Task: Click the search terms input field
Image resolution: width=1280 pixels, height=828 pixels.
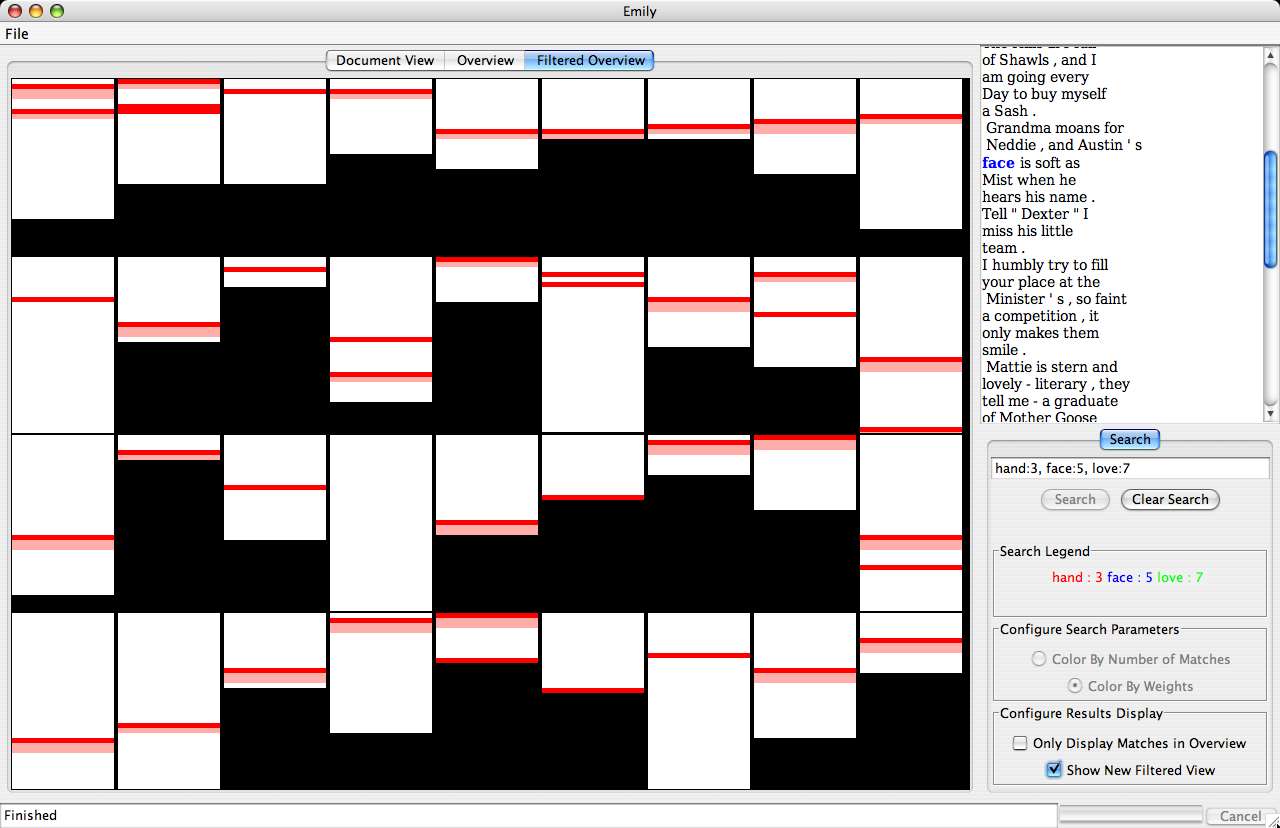Action: point(1130,468)
